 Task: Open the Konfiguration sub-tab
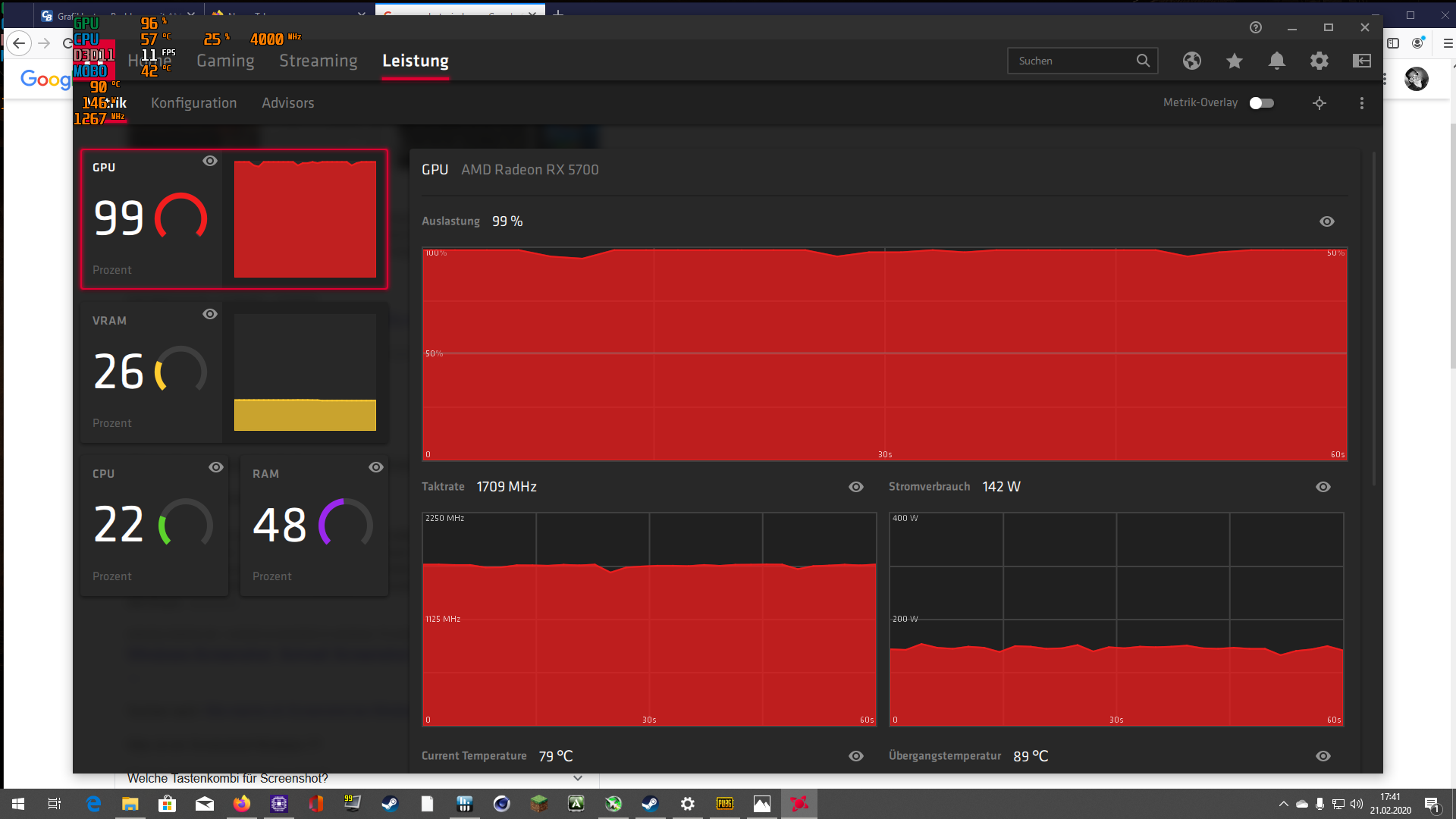tap(193, 103)
